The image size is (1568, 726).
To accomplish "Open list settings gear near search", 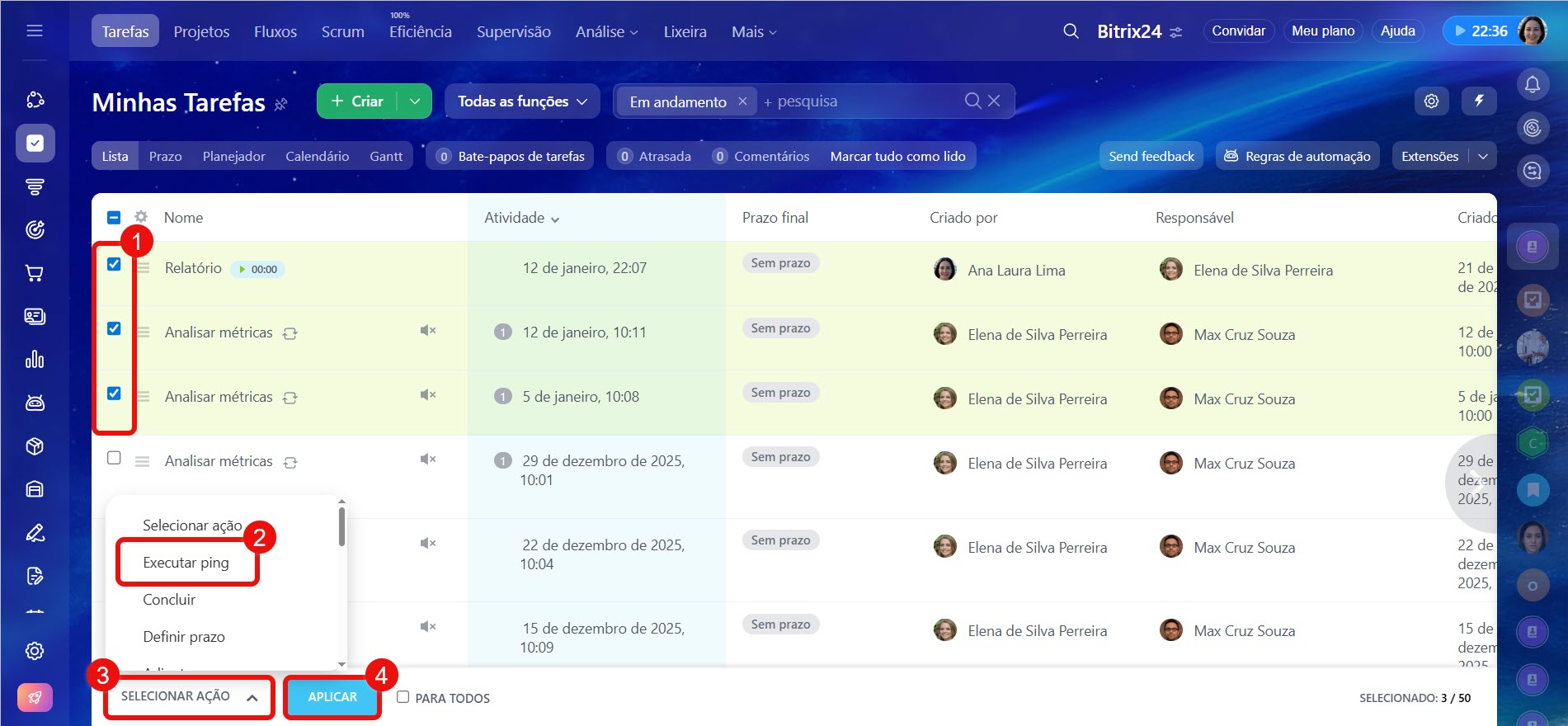I will pos(1431,101).
